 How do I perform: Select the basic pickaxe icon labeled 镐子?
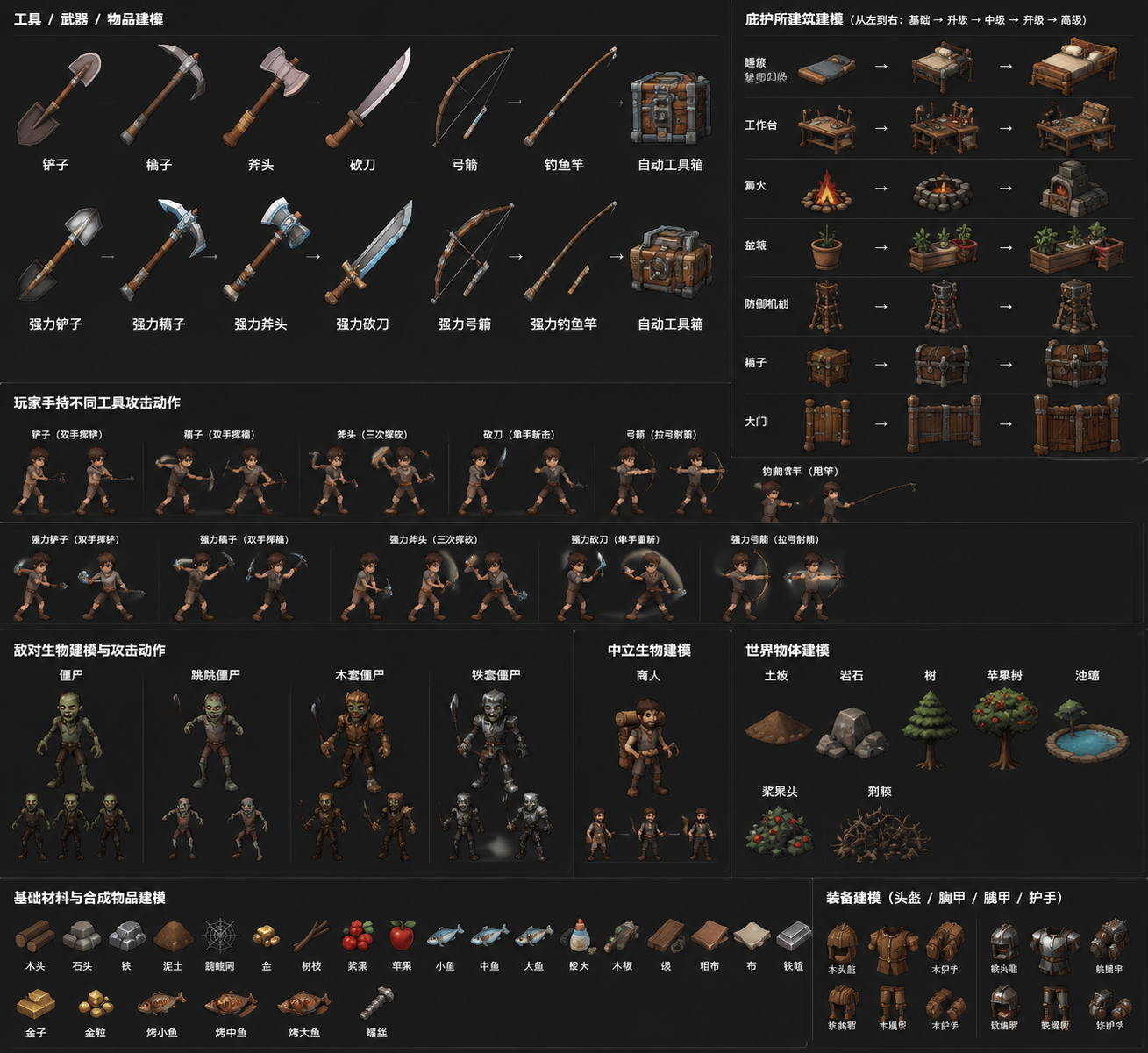click(x=162, y=95)
